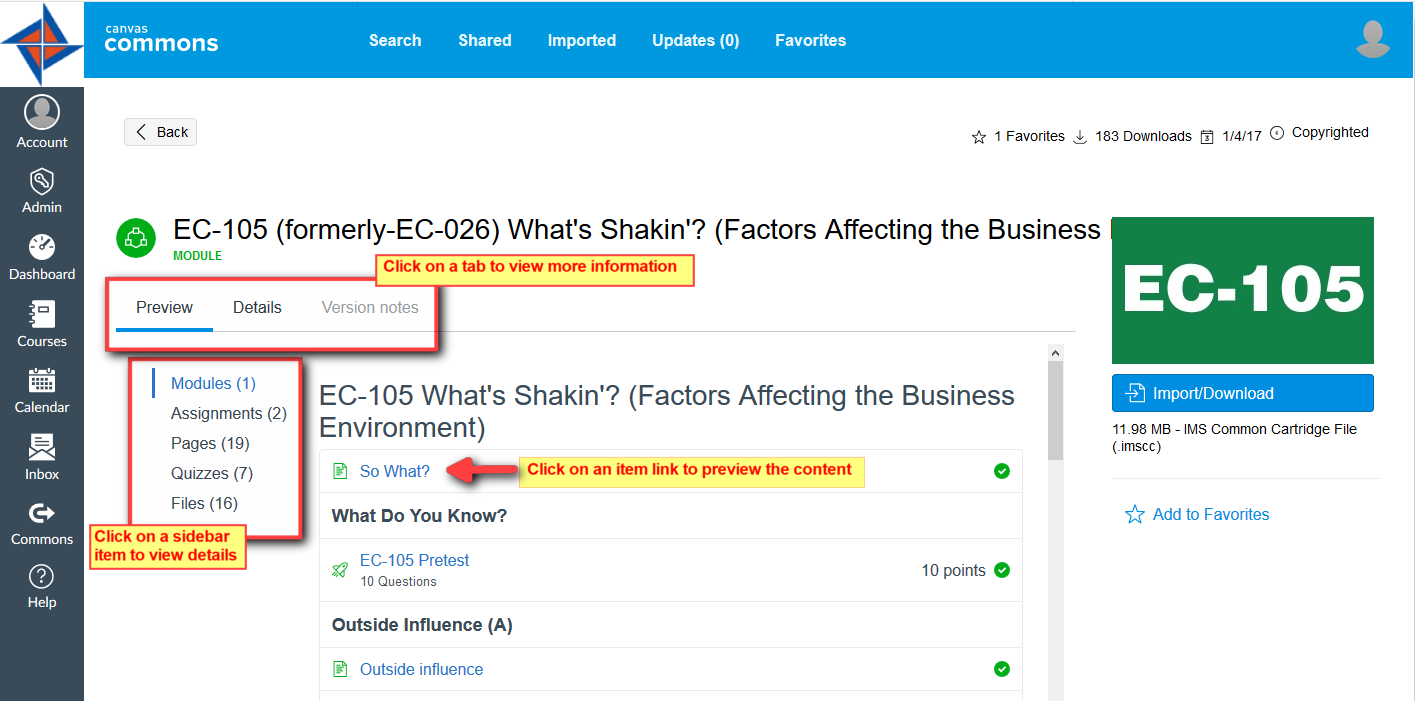Screen dimensions: 1415x701
Task: Open the Account profile in sidebar
Action: (42, 122)
